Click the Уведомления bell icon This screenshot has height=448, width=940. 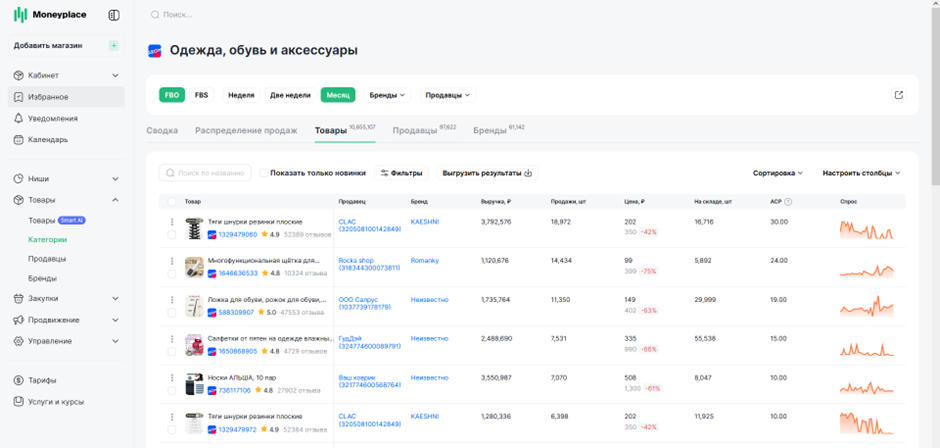19,119
